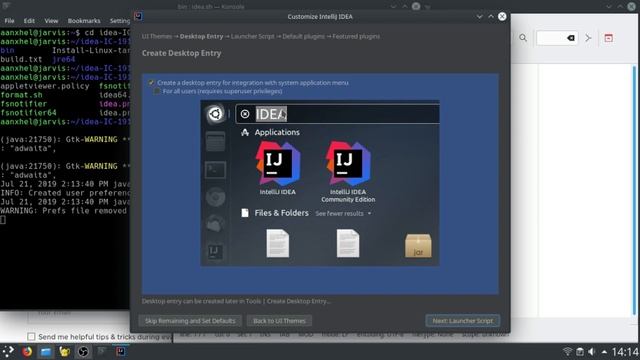Click jre64 in the terminal output
Screen dimensions: 640x360
click(64, 59)
